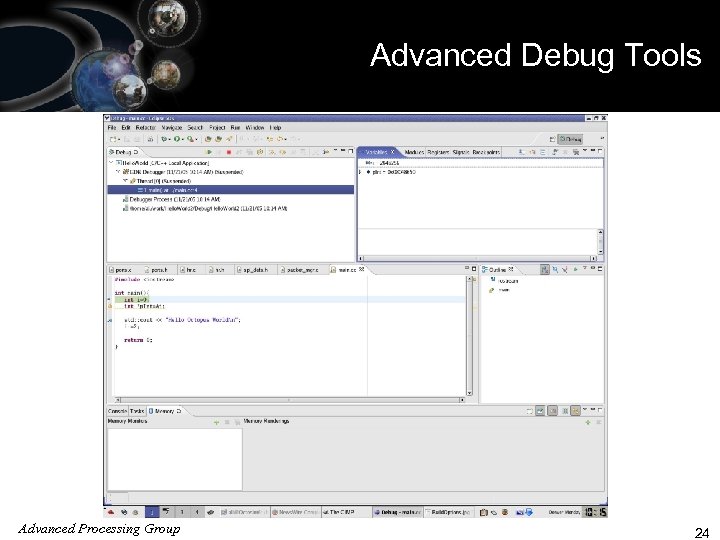Click the taskbar clock
The image size is (720, 540).
(x=595, y=512)
